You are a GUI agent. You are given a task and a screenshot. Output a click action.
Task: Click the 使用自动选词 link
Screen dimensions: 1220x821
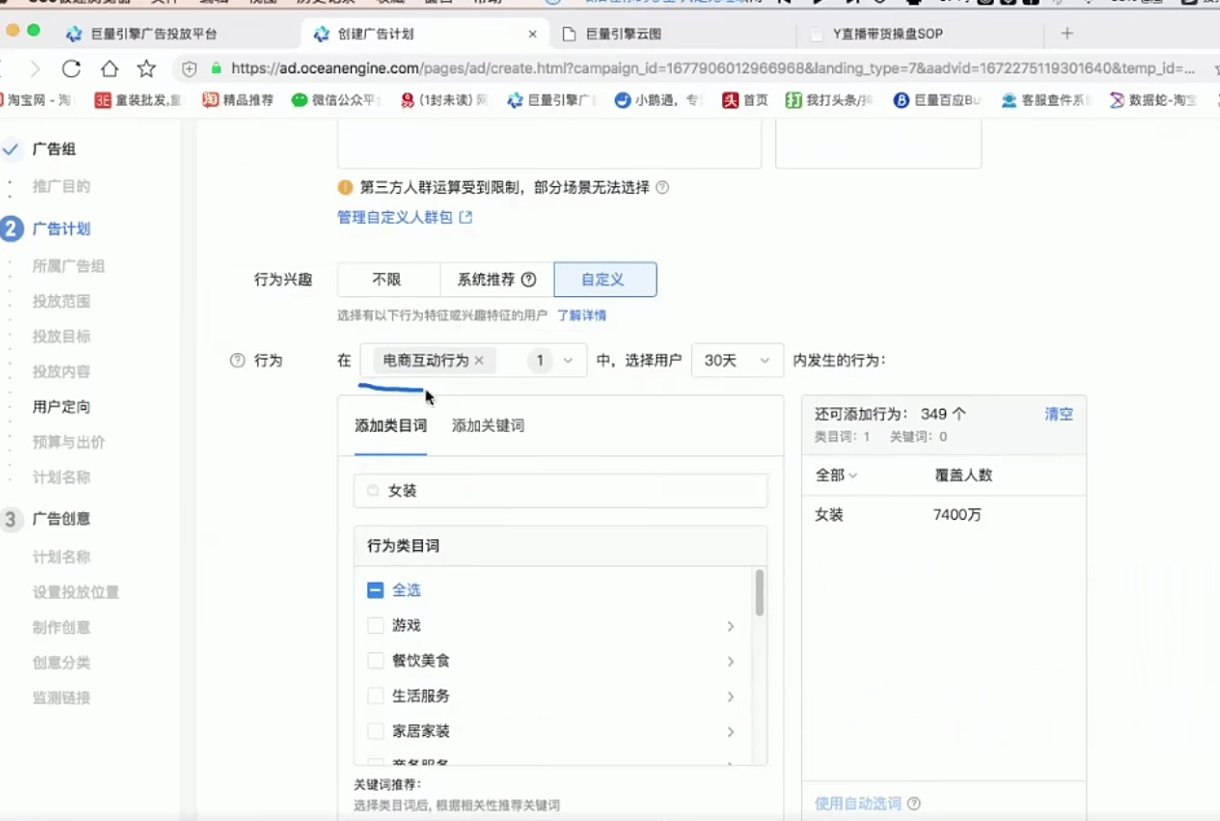coord(858,804)
